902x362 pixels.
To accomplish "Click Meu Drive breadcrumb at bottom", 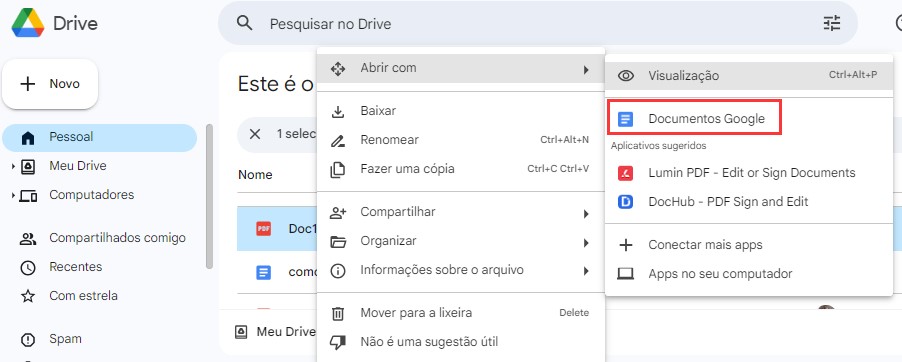I will [x=276, y=332].
